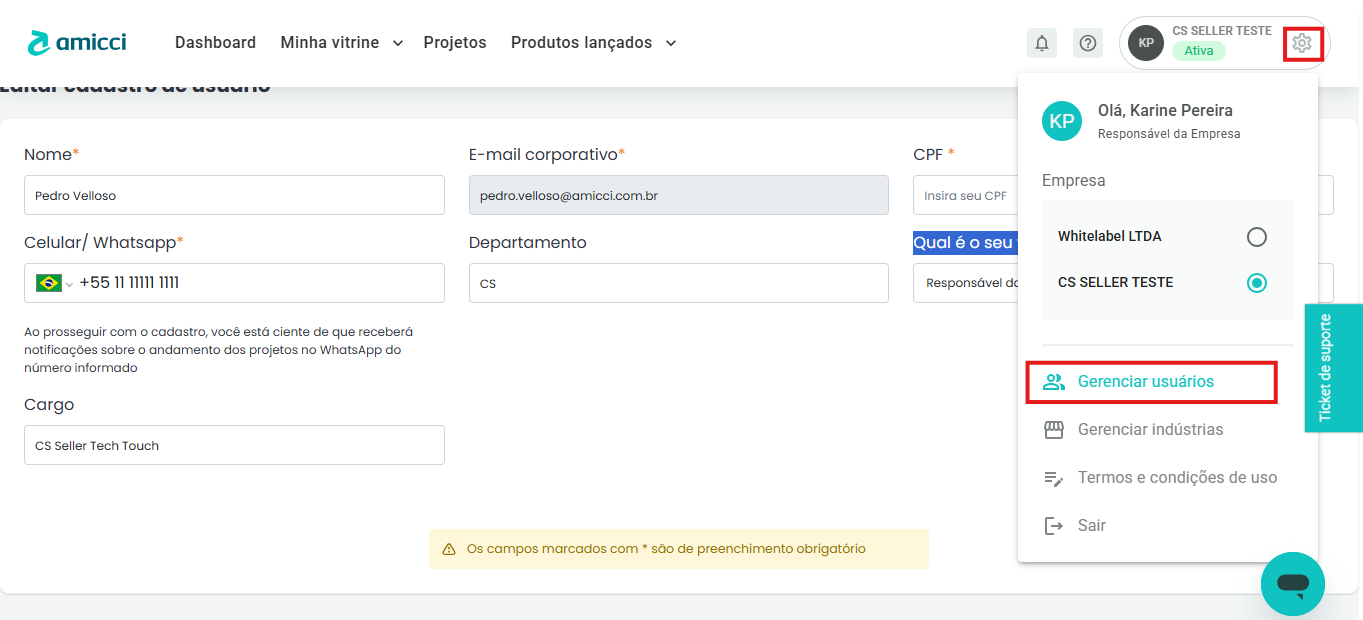The image size is (1363, 620).
Task: Click the amicci logo
Action: click(76, 43)
